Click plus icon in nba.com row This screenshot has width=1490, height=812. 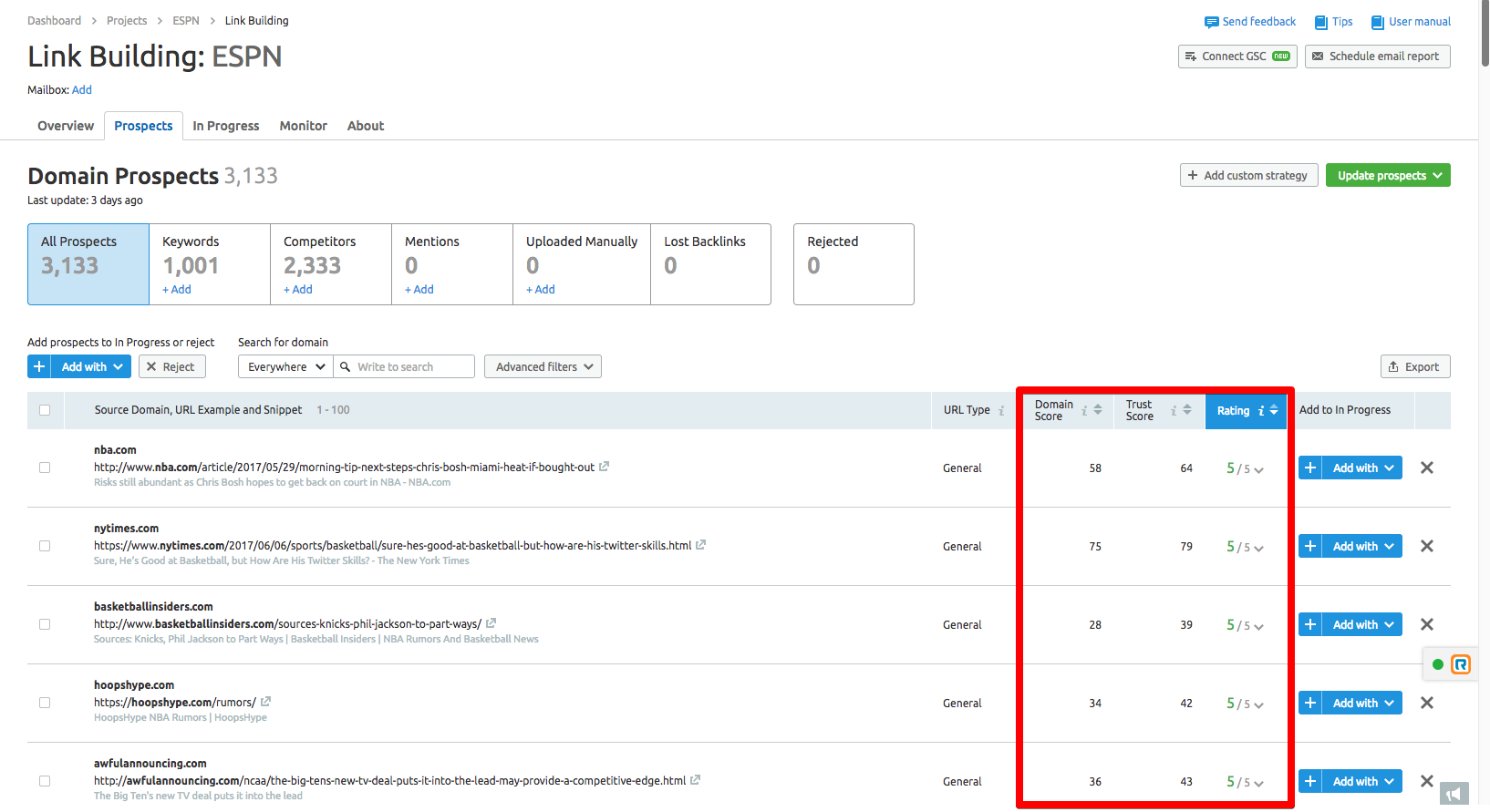click(1310, 468)
